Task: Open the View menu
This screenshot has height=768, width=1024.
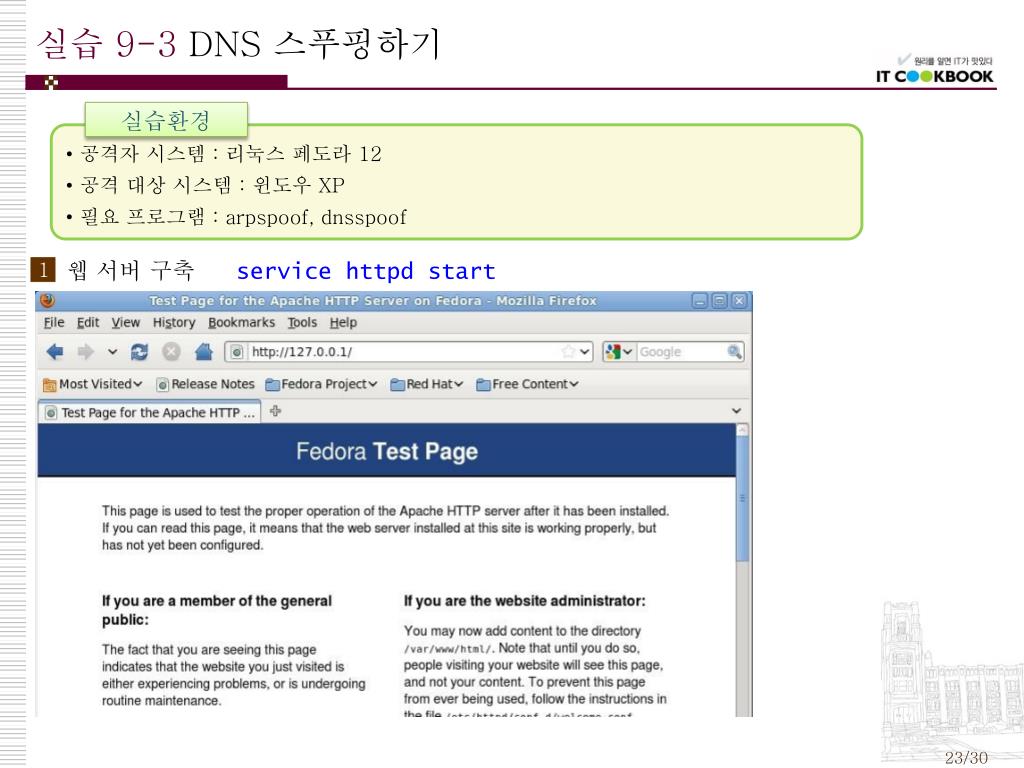Action: [x=125, y=323]
